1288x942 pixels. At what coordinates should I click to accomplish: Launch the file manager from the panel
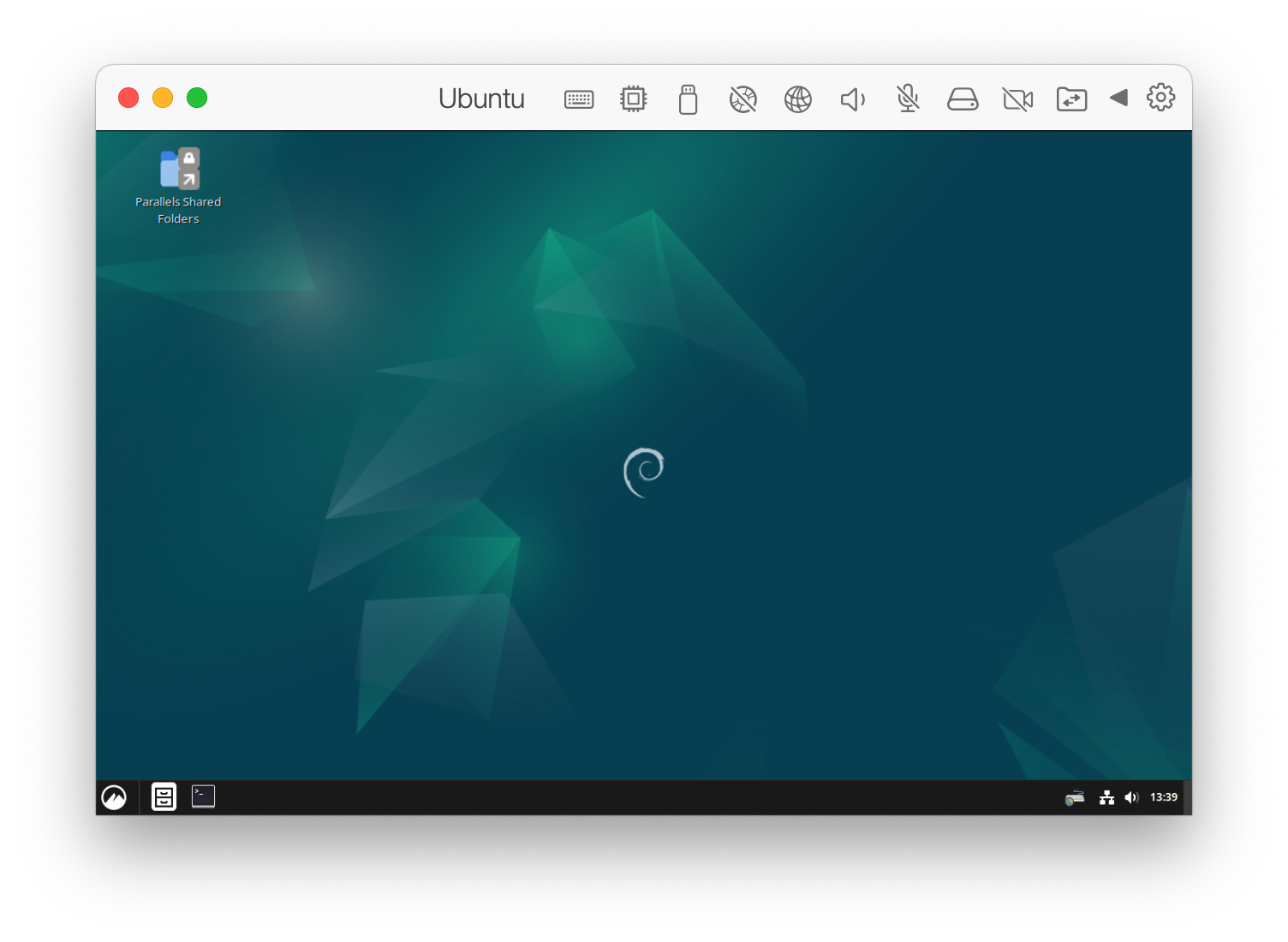164,797
